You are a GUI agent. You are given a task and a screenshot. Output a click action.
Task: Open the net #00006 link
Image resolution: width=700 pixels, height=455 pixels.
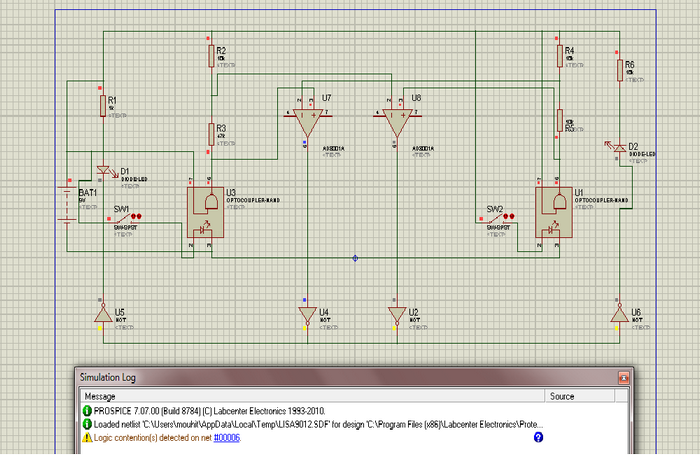[x=227, y=438]
